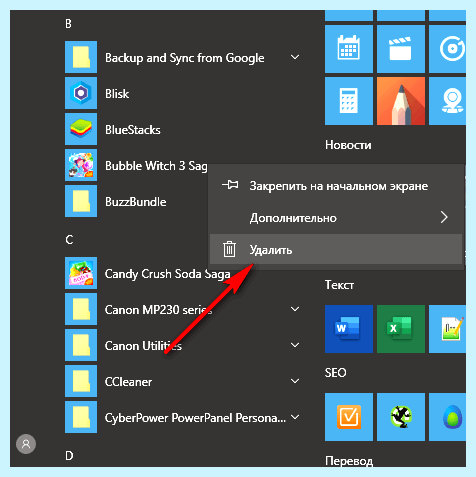Click the BuzzBundle app name
The image size is (476, 477).
click(x=136, y=202)
